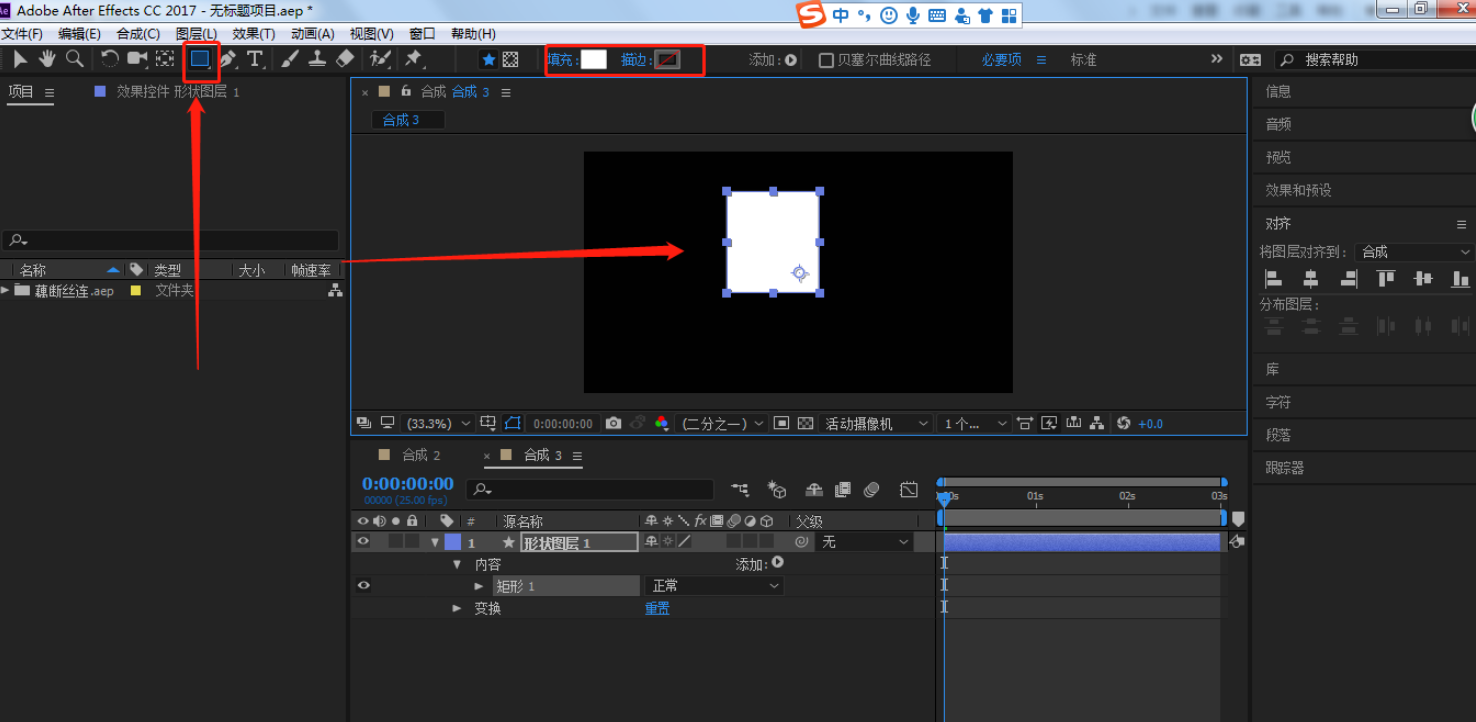
Task: Select the Rectangle shape tool
Action: 201,59
